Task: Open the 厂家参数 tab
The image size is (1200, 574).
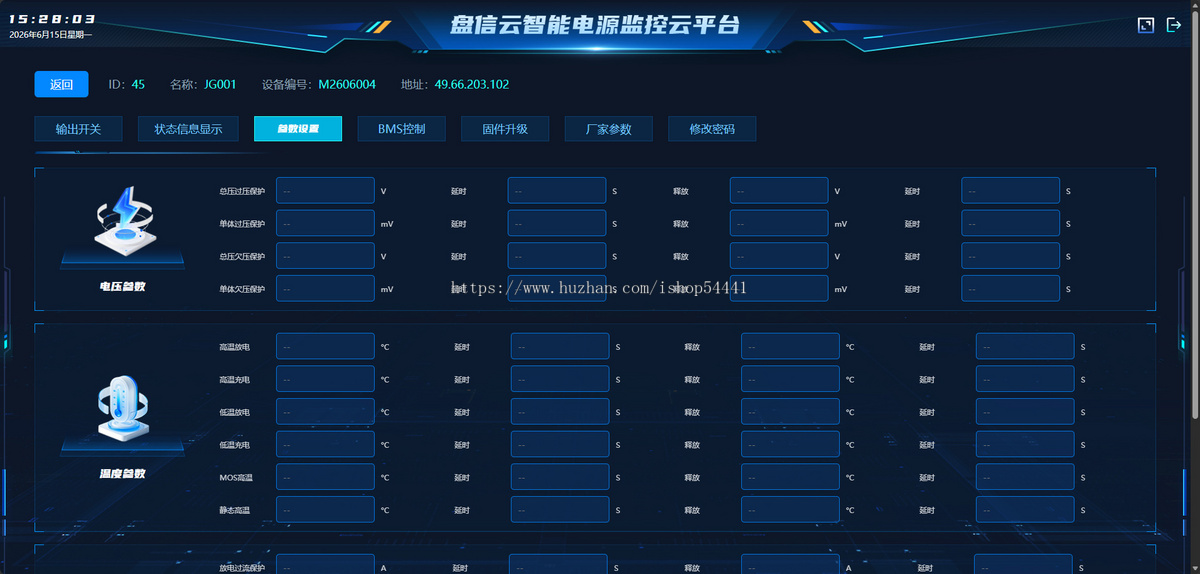Action: [609, 129]
